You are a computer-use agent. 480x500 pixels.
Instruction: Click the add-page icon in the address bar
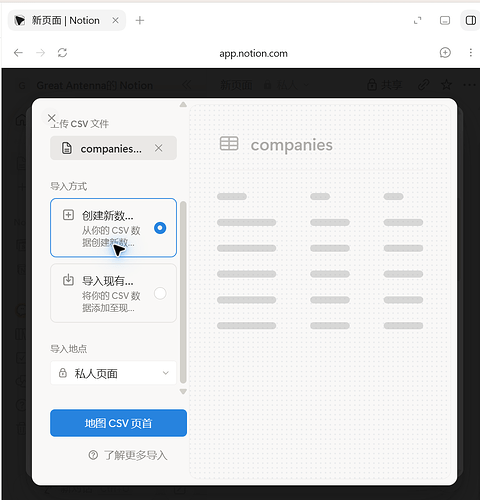[x=445, y=53]
